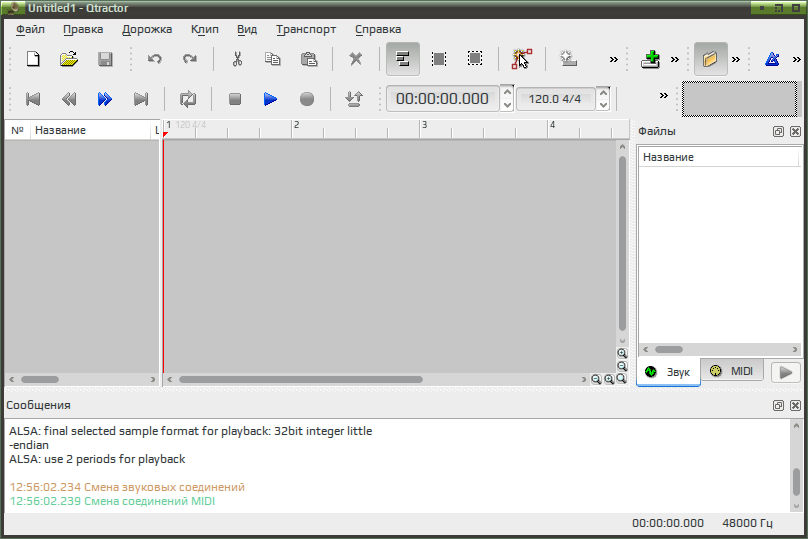Close the Сообщения panel

[795, 406]
